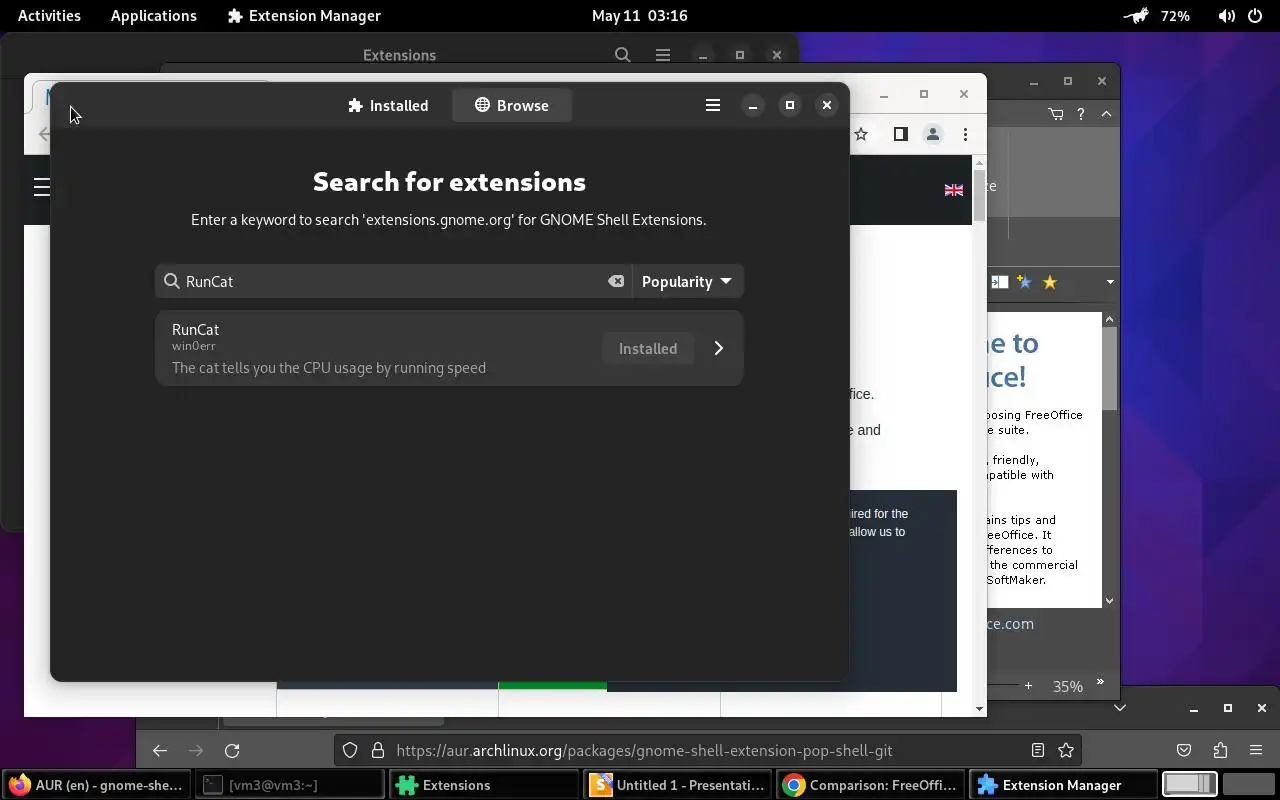Open FreeOffice sidebar dropdown arrow
Screen dimensions: 1280x800
tap(1110, 282)
